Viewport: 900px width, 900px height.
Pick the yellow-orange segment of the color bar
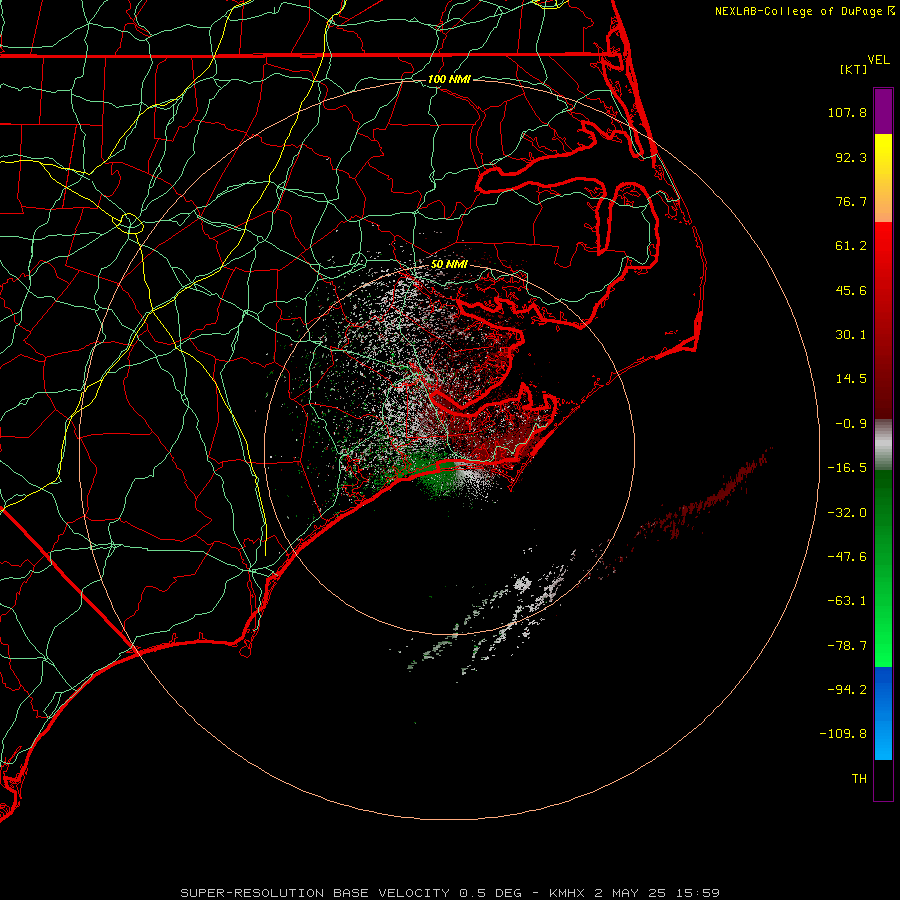[x=883, y=178]
